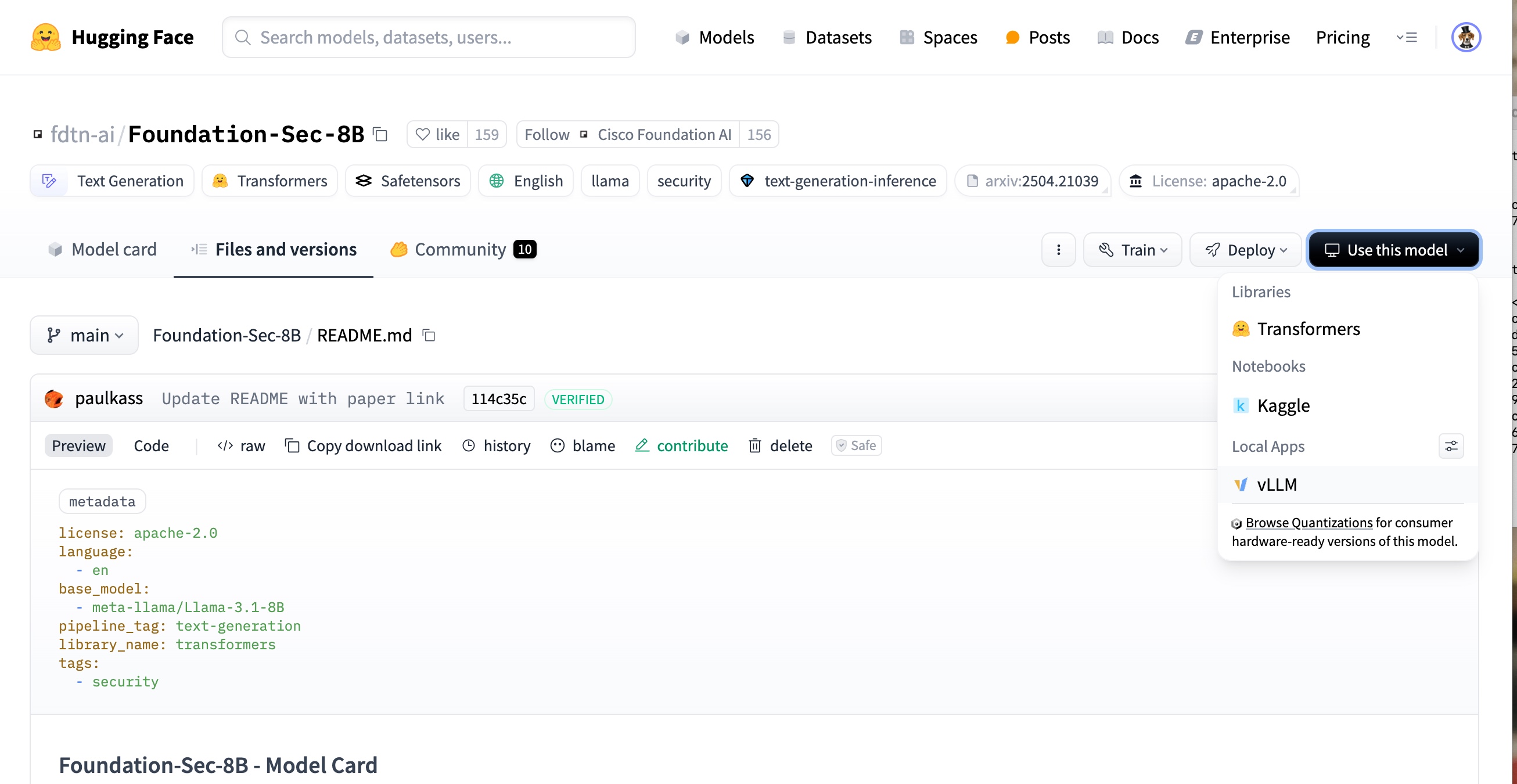
Task: Focus the search models input field
Action: pos(429,37)
